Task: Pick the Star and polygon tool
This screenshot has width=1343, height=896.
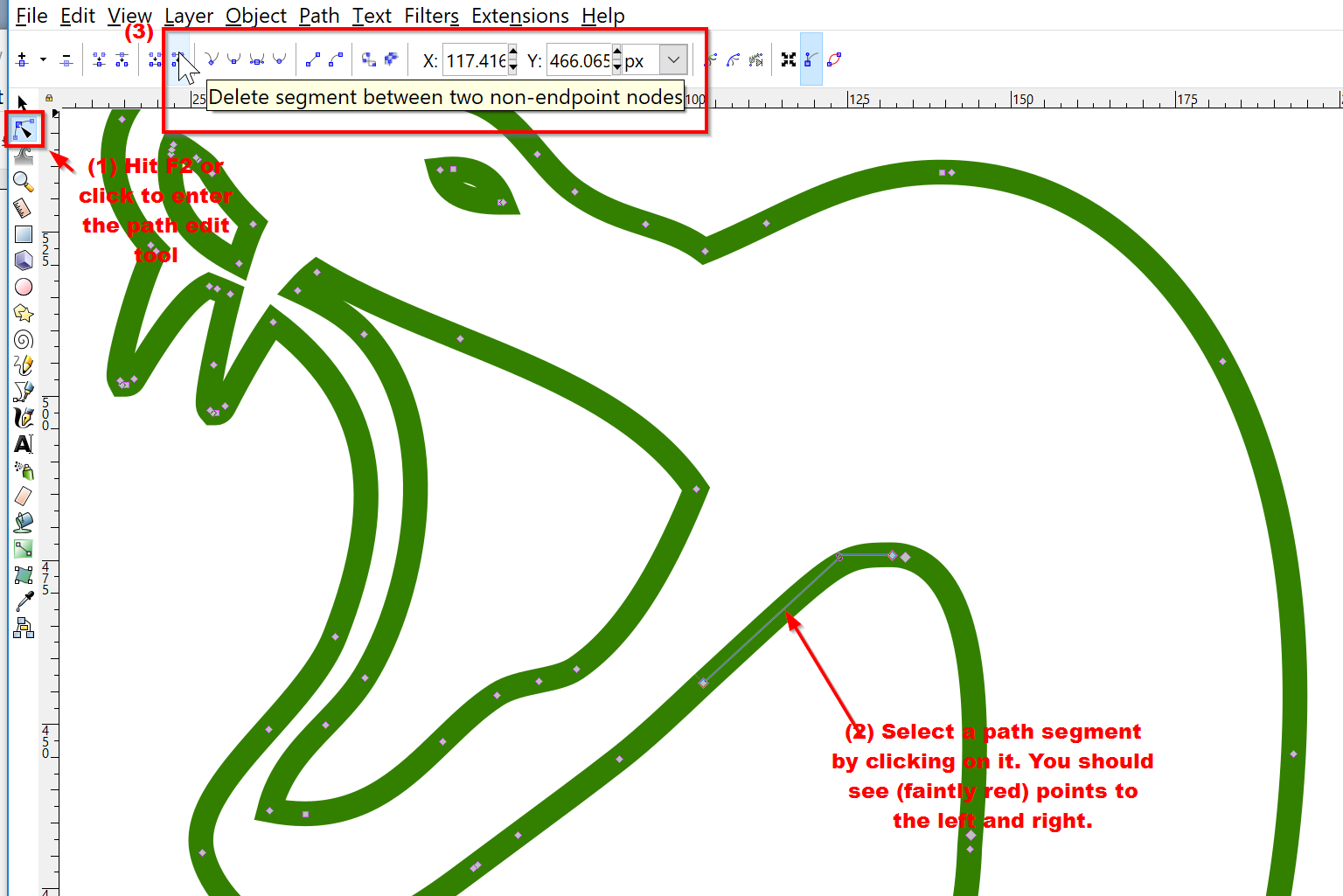Action: [23, 313]
